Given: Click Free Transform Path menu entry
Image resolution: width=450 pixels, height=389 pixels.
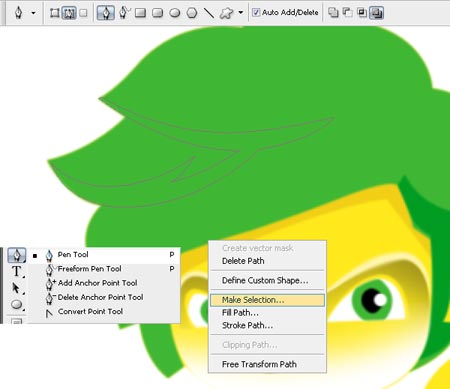Looking at the screenshot, I should tap(267, 364).
